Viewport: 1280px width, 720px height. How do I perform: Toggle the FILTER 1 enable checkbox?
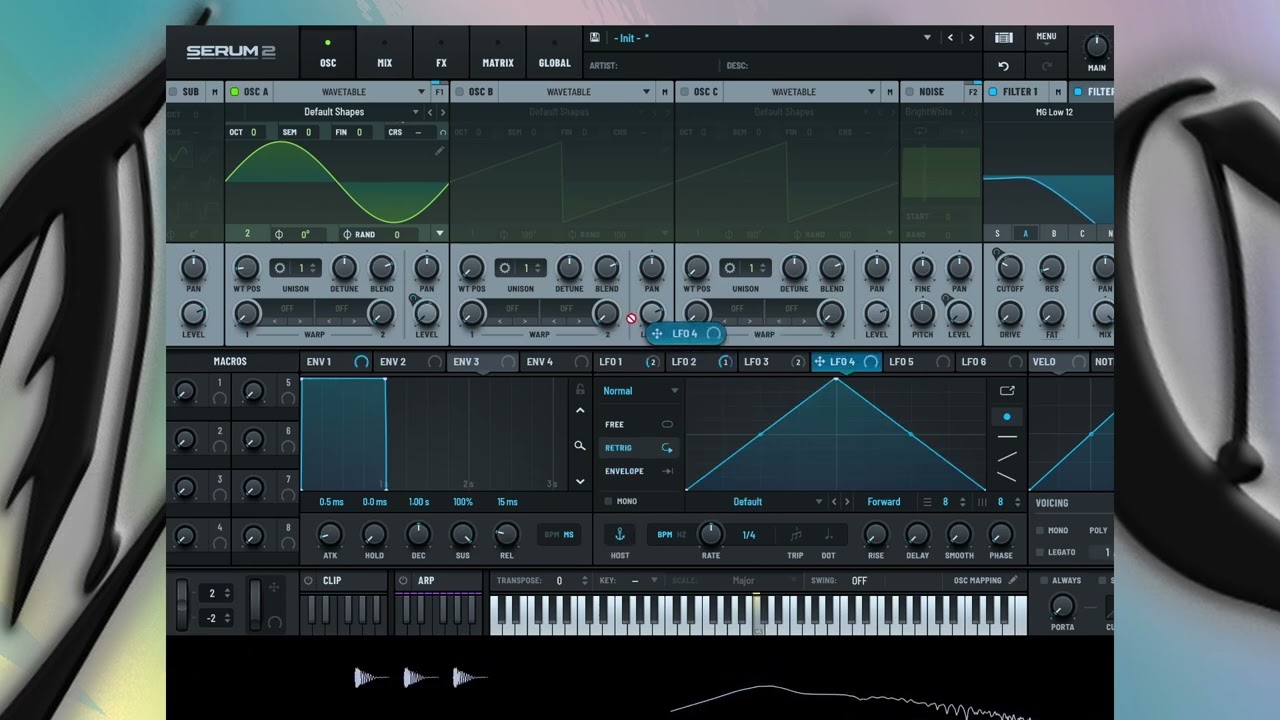(993, 91)
